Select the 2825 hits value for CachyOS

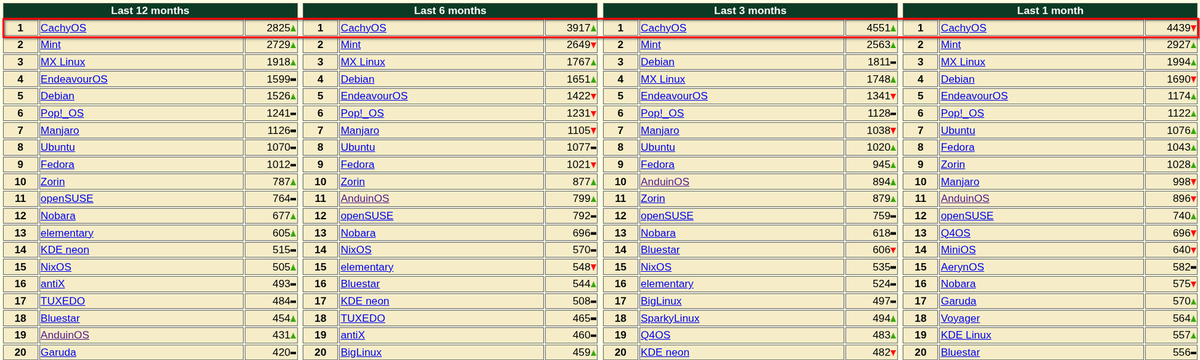278,28
